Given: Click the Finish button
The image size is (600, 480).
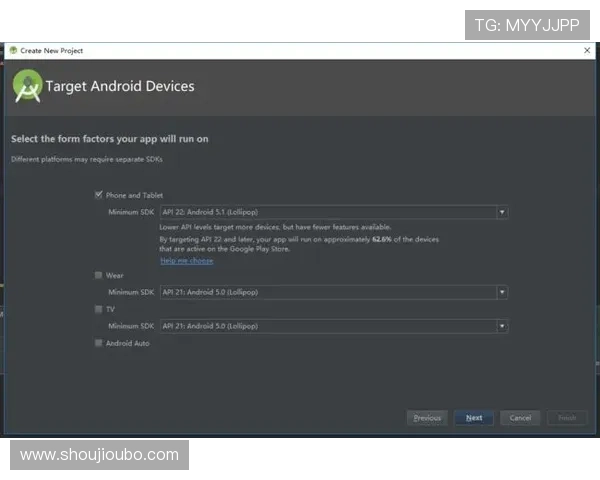Looking at the screenshot, I should [567, 418].
